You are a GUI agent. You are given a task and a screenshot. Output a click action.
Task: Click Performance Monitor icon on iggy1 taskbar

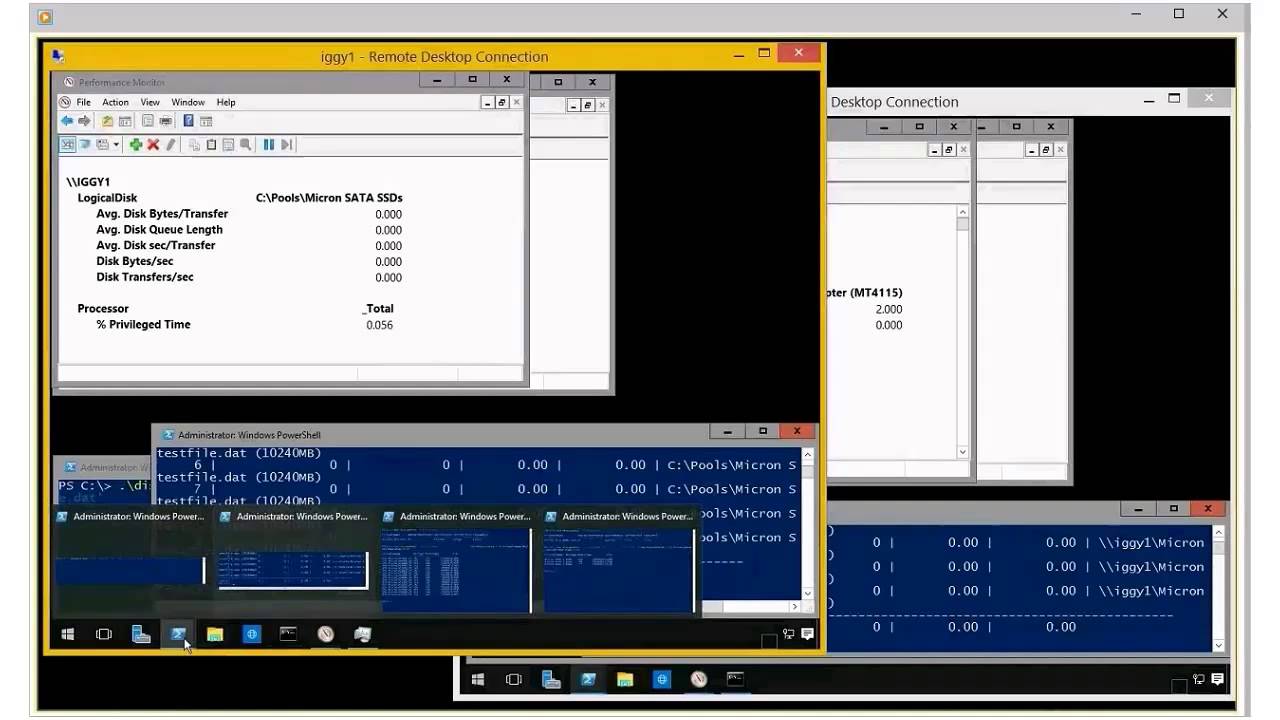(x=325, y=634)
